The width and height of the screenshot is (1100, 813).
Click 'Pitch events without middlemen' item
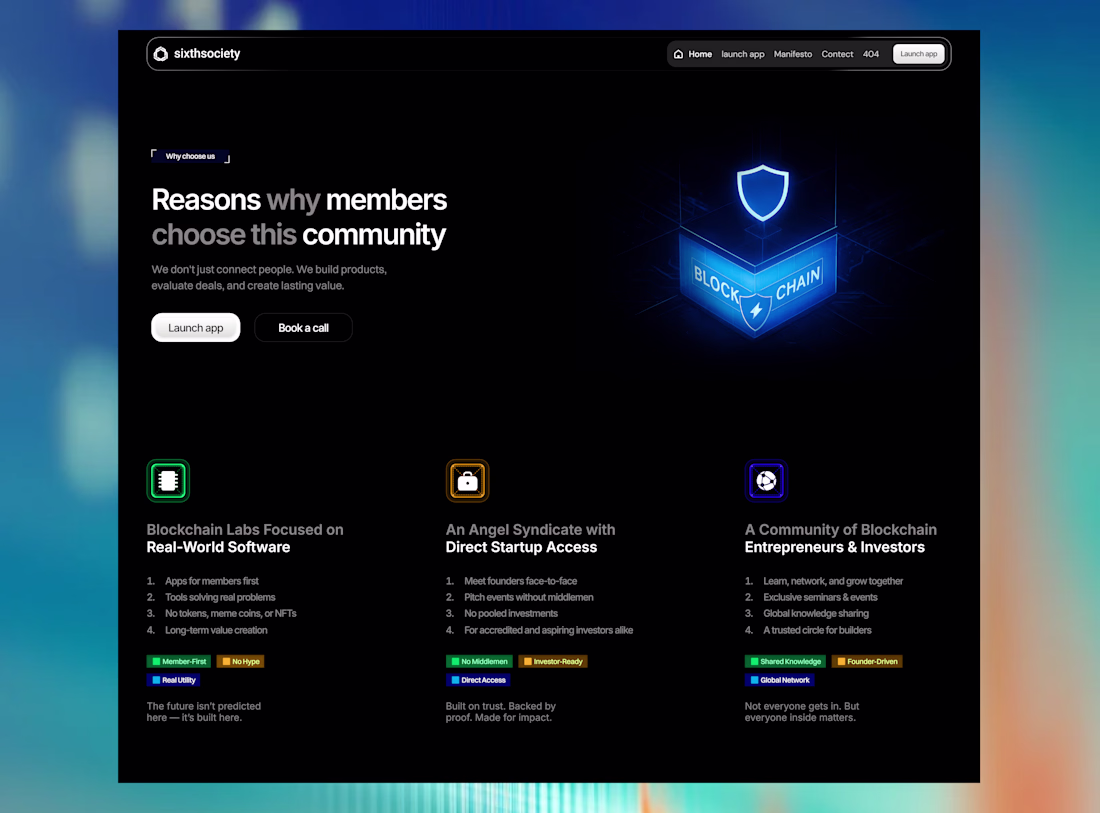coord(529,597)
